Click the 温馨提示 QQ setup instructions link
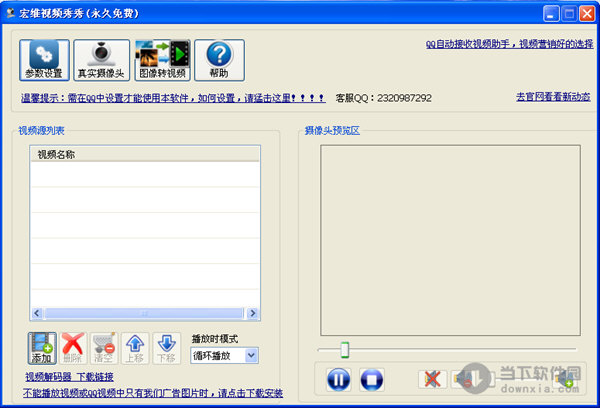 173,98
